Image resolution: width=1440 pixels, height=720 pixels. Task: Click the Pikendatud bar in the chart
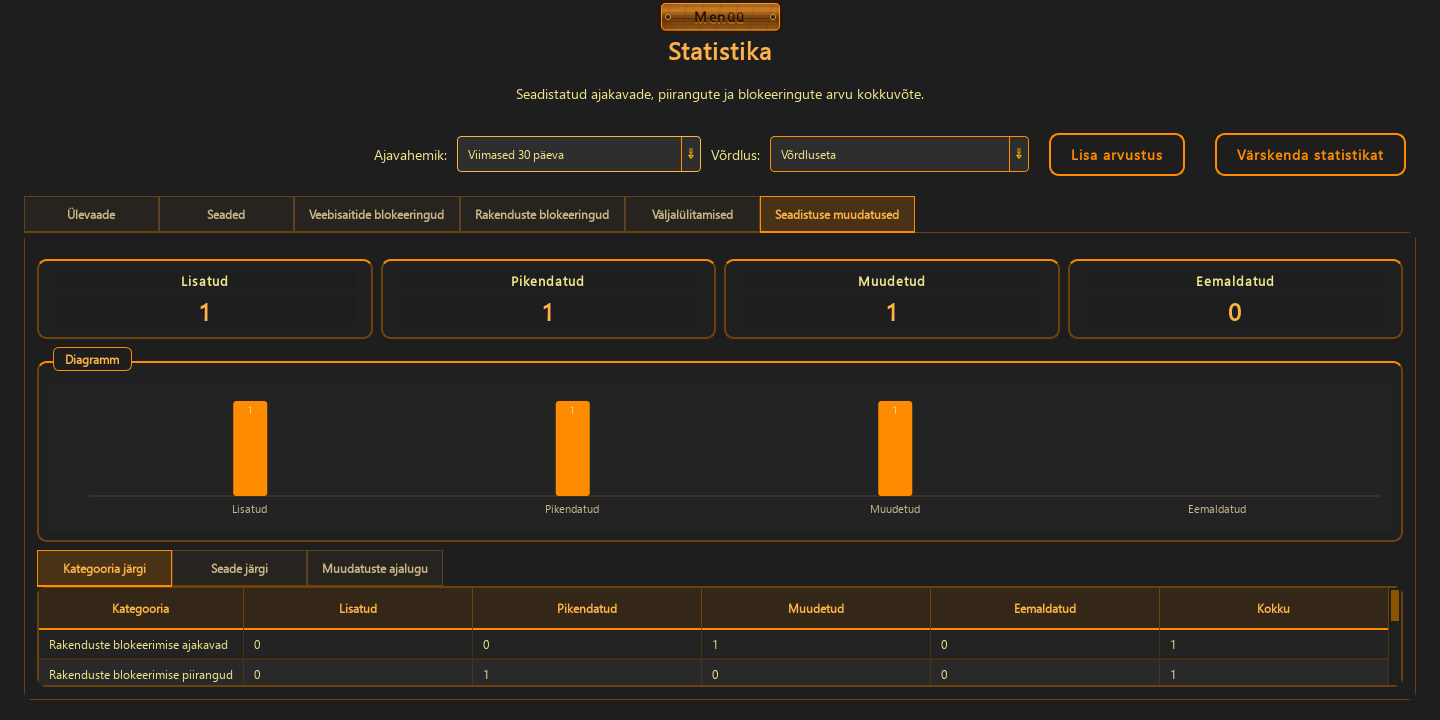click(572, 448)
